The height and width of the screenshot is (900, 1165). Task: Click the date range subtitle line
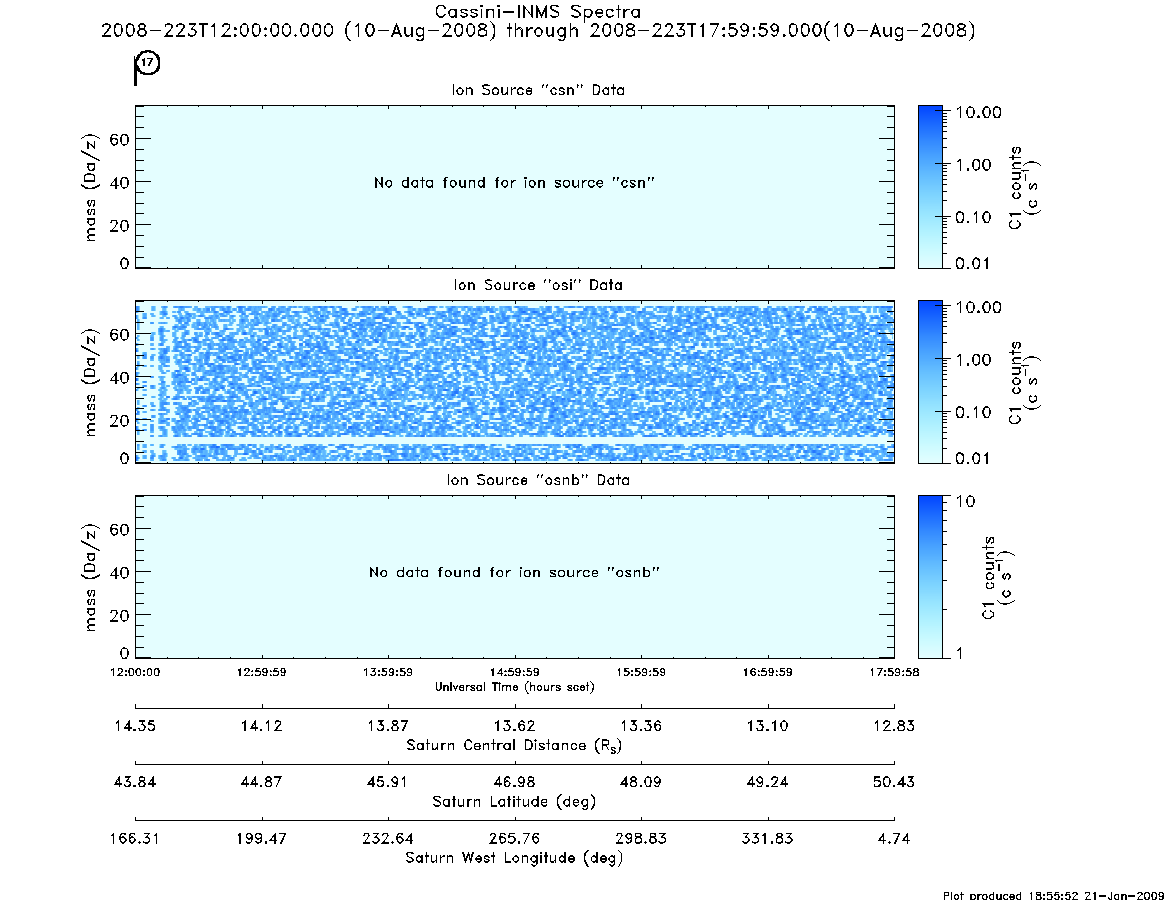click(538, 31)
